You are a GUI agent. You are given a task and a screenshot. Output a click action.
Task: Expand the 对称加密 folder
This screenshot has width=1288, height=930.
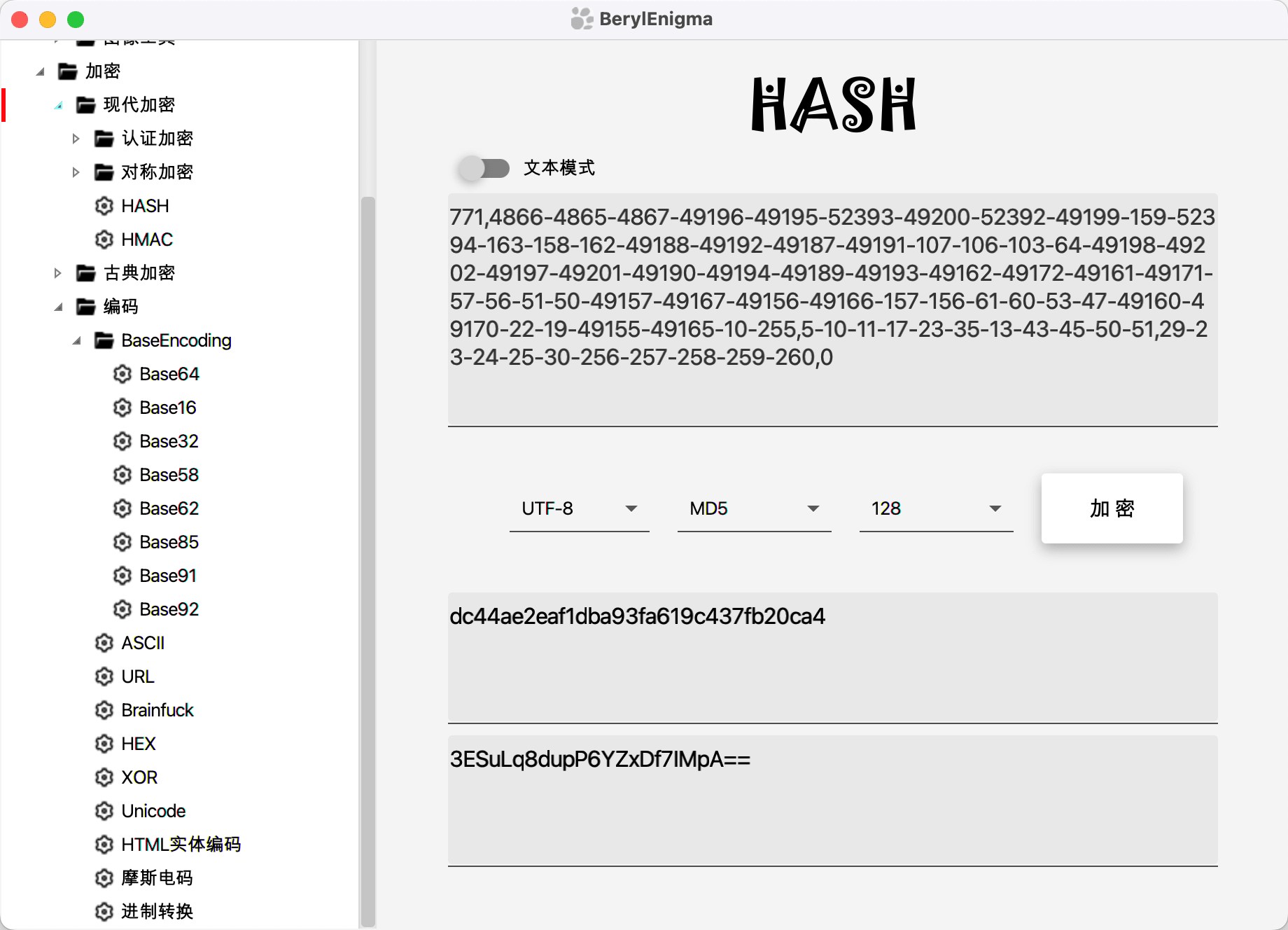(76, 172)
